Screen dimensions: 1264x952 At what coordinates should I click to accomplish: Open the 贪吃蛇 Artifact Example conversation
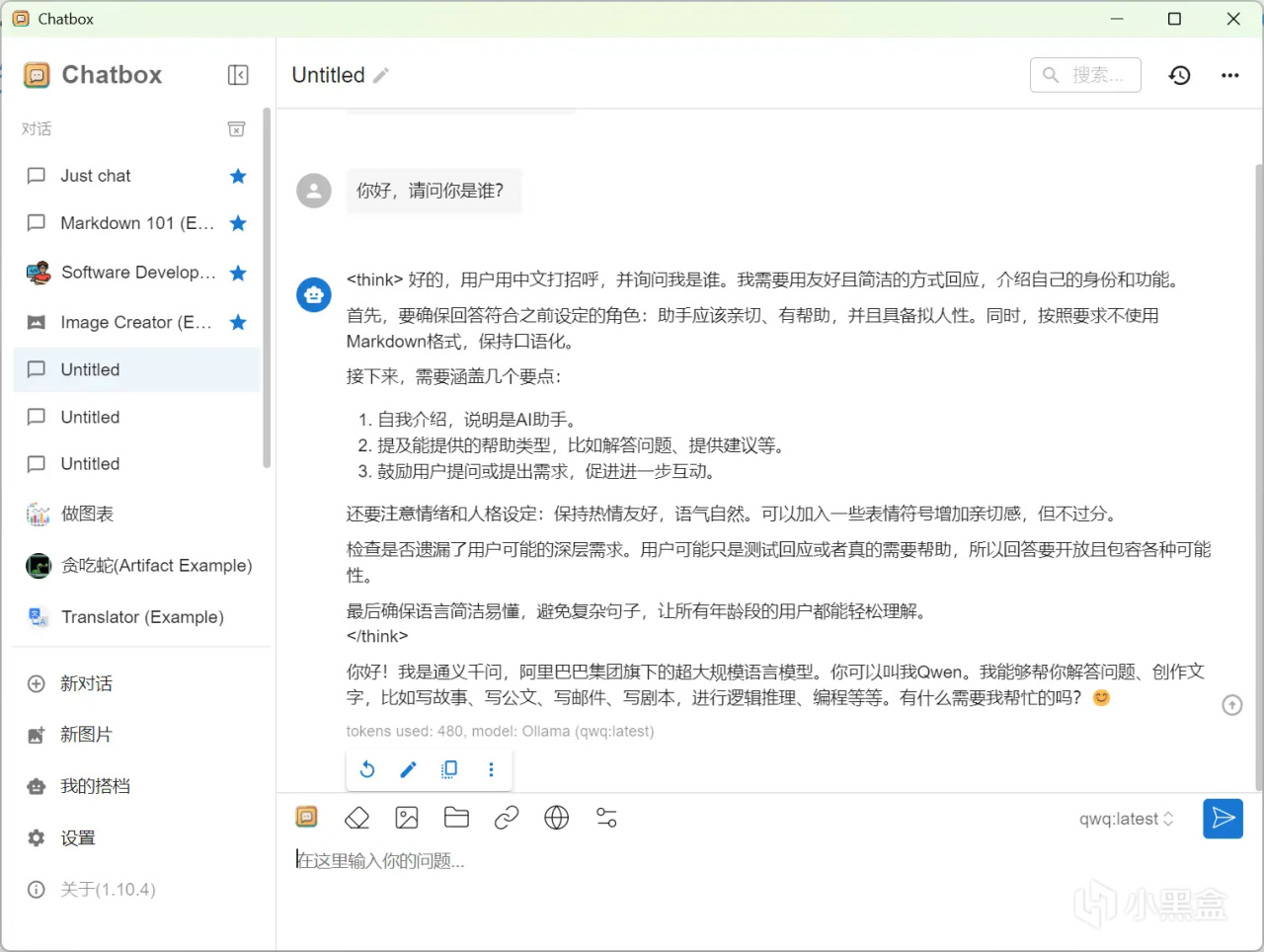tap(136, 565)
